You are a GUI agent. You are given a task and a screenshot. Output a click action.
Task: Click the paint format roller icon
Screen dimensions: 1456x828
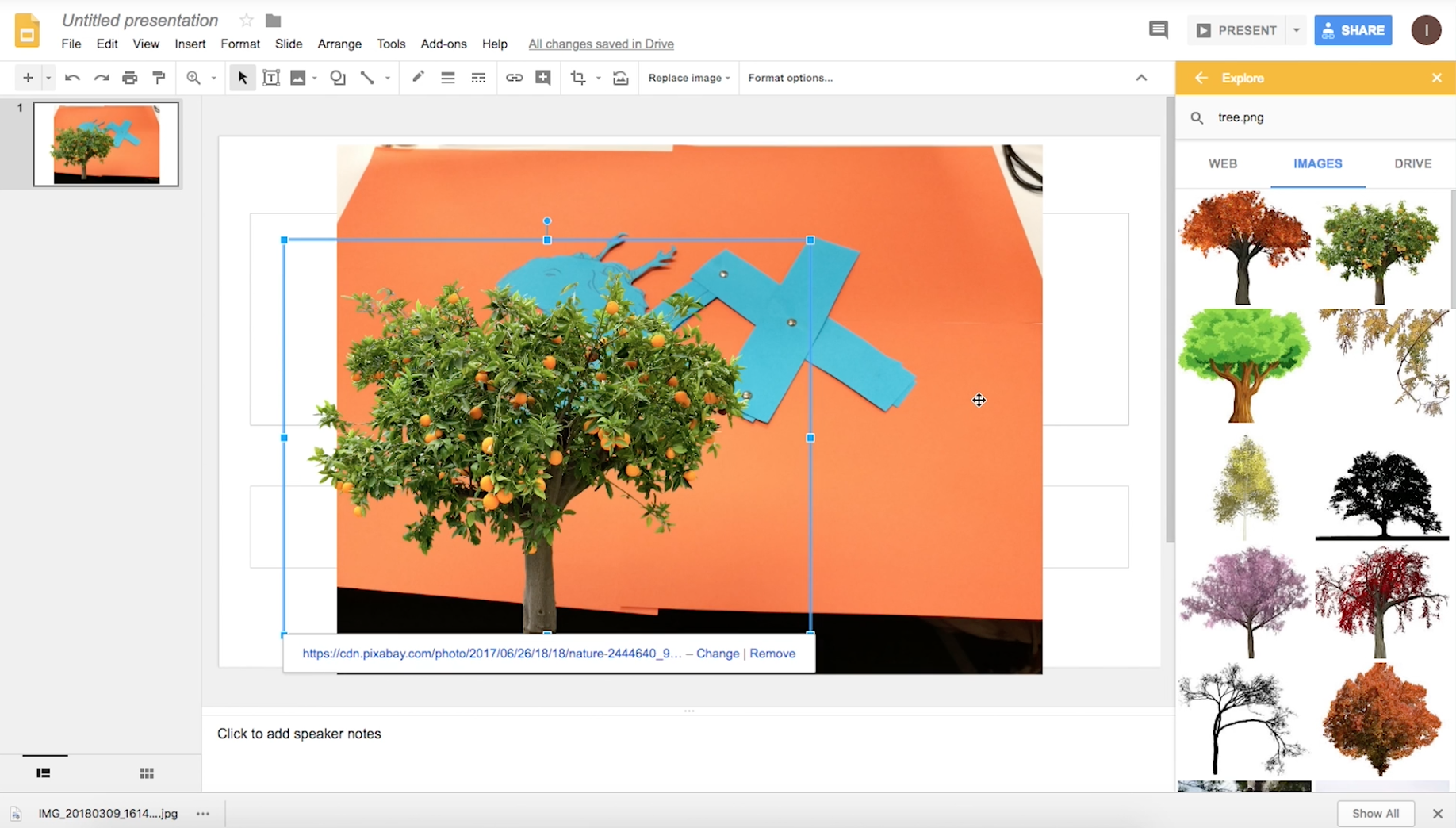(x=159, y=78)
